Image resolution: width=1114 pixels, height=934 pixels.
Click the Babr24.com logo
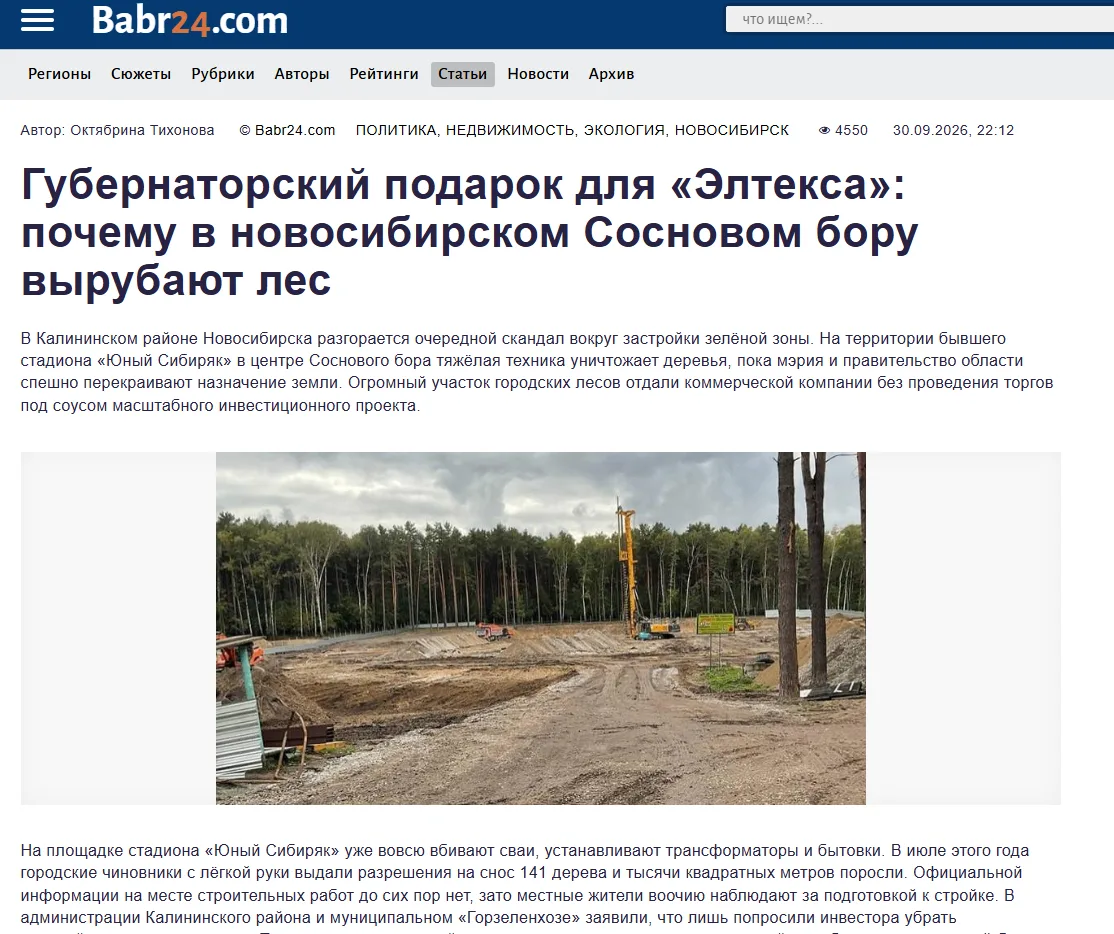point(190,21)
